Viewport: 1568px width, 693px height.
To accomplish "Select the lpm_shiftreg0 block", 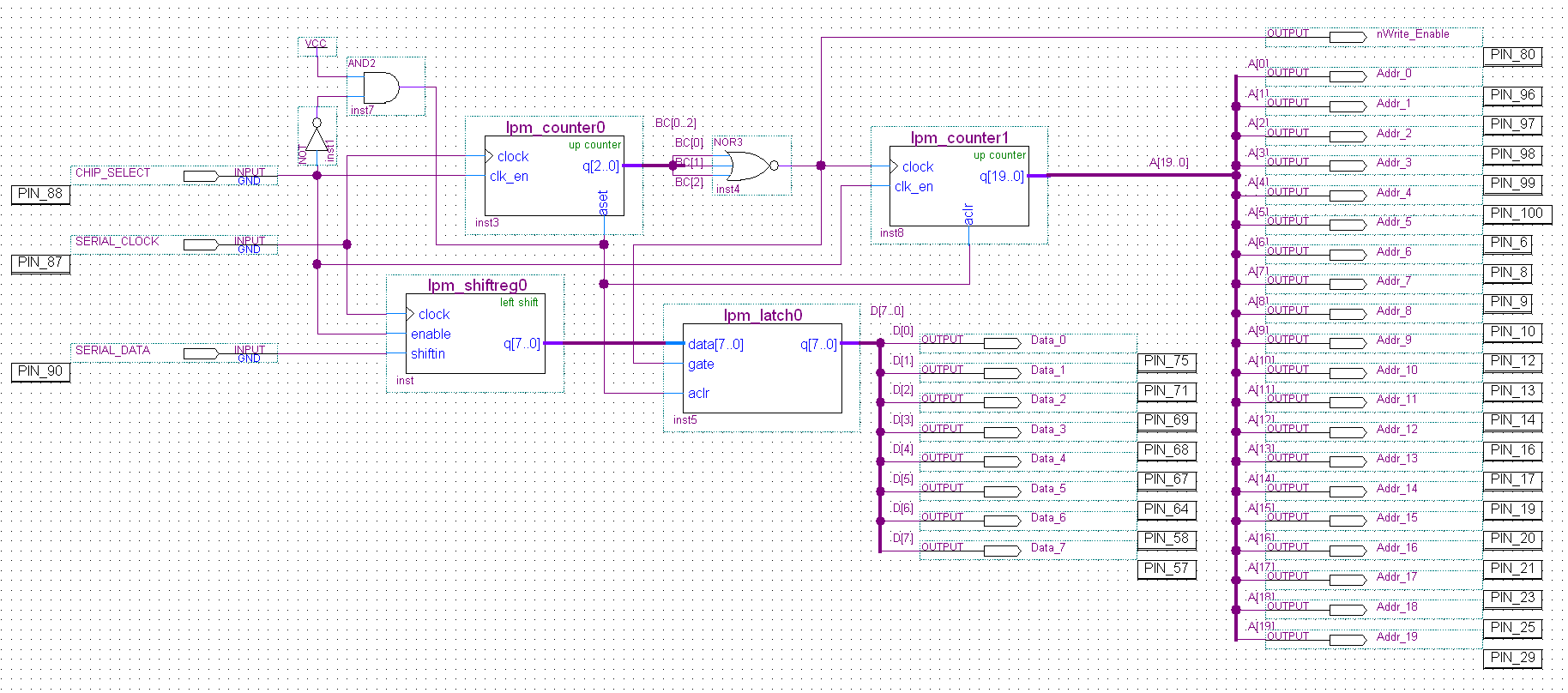I will [475, 334].
